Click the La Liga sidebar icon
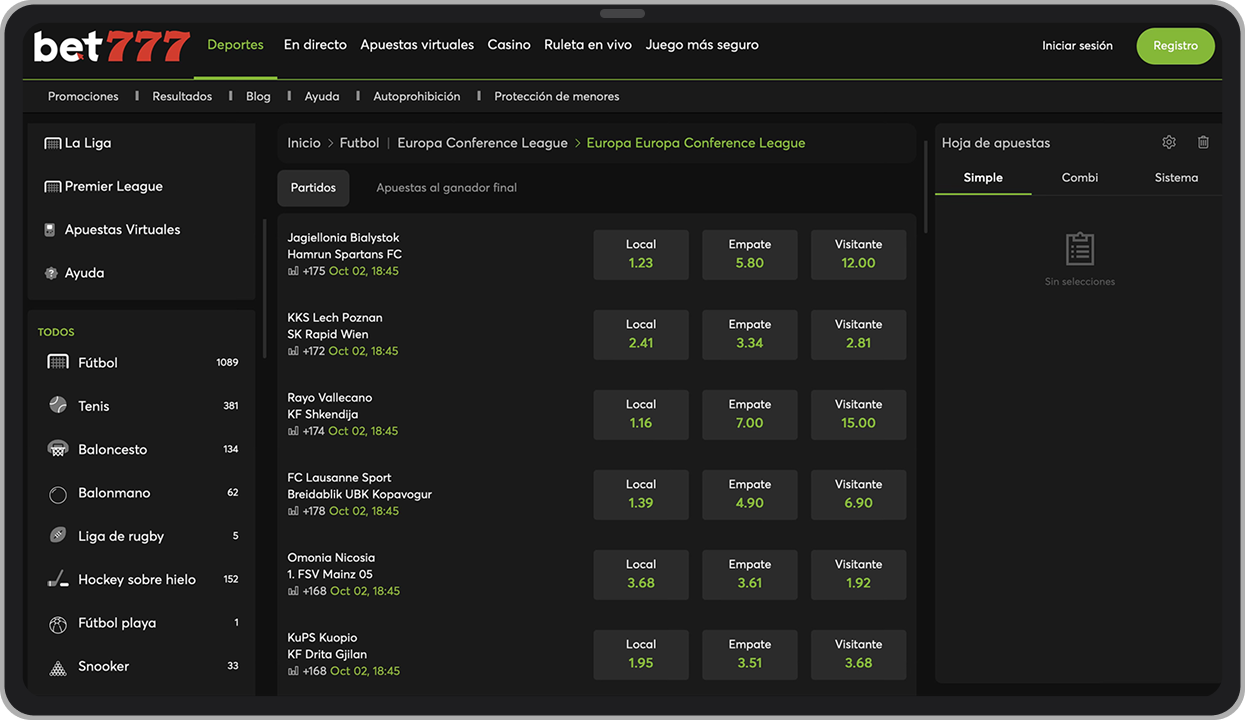1245x720 pixels. (x=53, y=143)
